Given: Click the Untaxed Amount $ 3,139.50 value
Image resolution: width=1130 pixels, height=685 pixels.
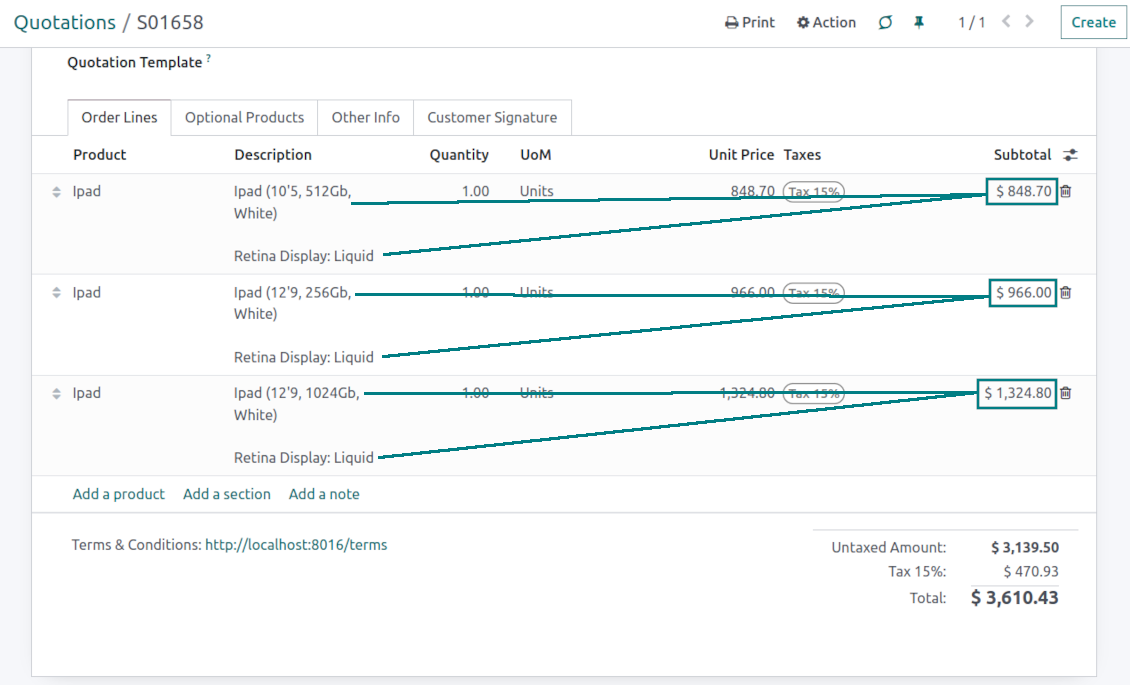Looking at the screenshot, I should click(x=1025, y=547).
